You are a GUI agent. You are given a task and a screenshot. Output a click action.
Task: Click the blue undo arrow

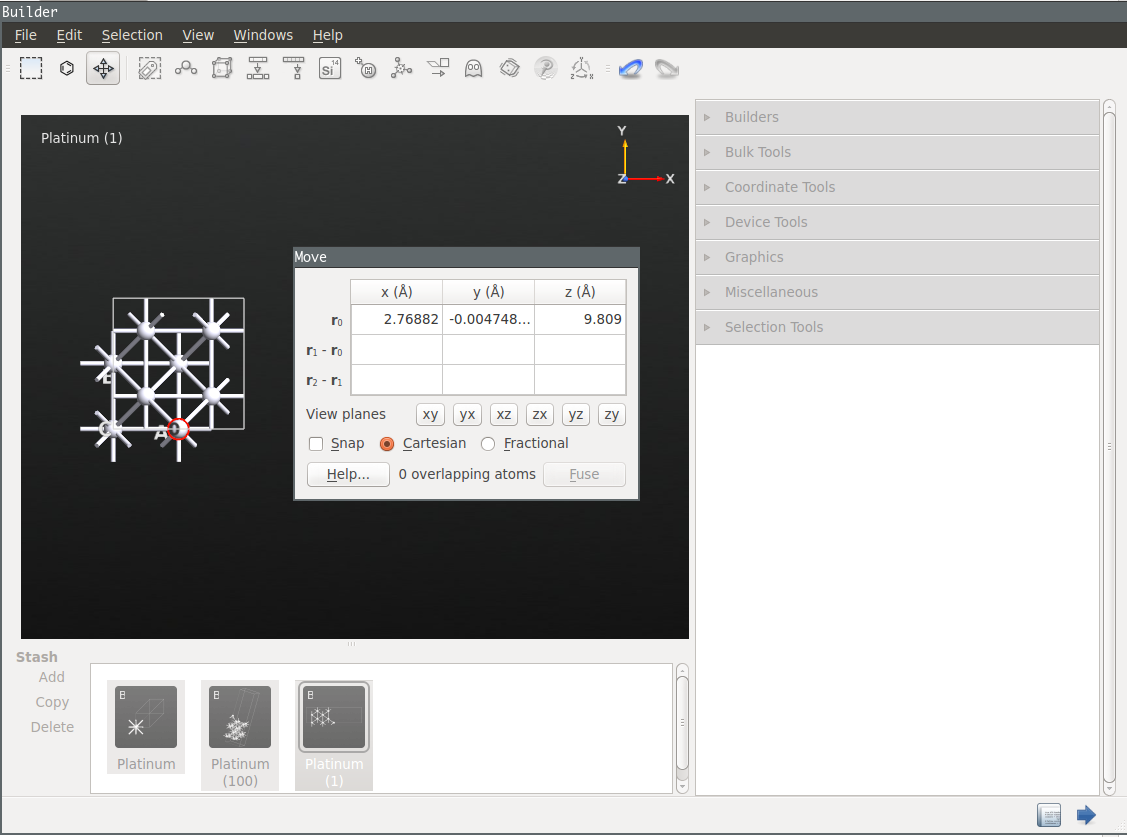(630, 68)
